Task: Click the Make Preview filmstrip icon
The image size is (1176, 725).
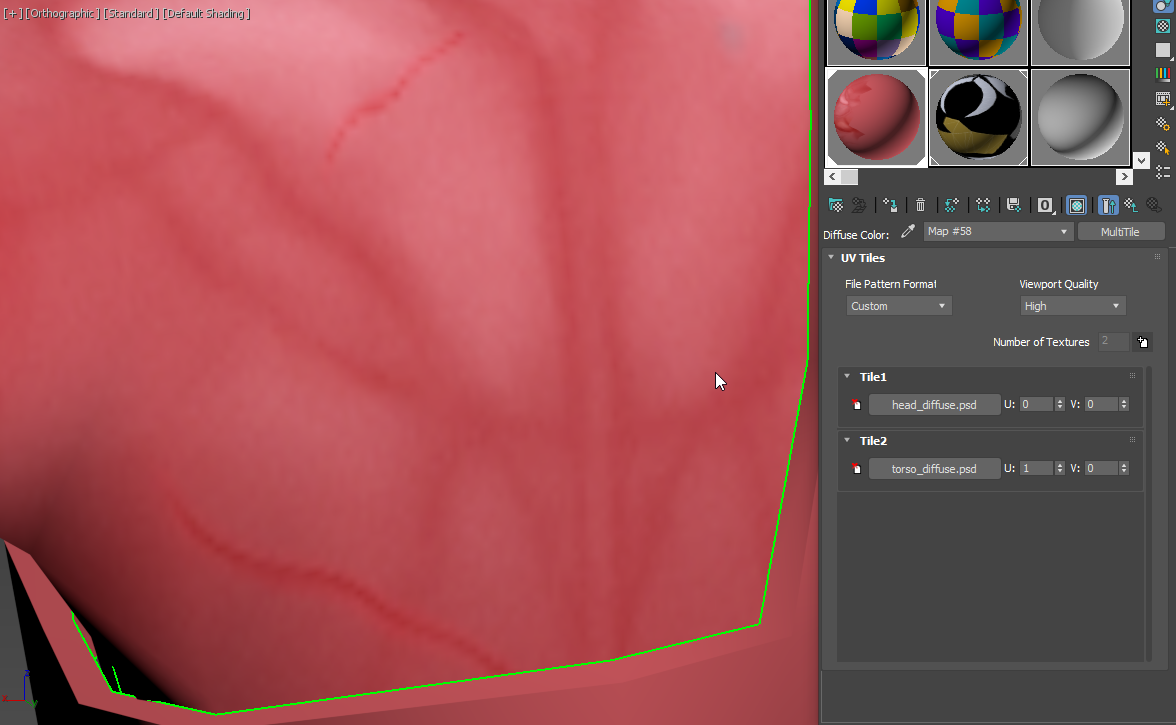Action: point(1163,96)
